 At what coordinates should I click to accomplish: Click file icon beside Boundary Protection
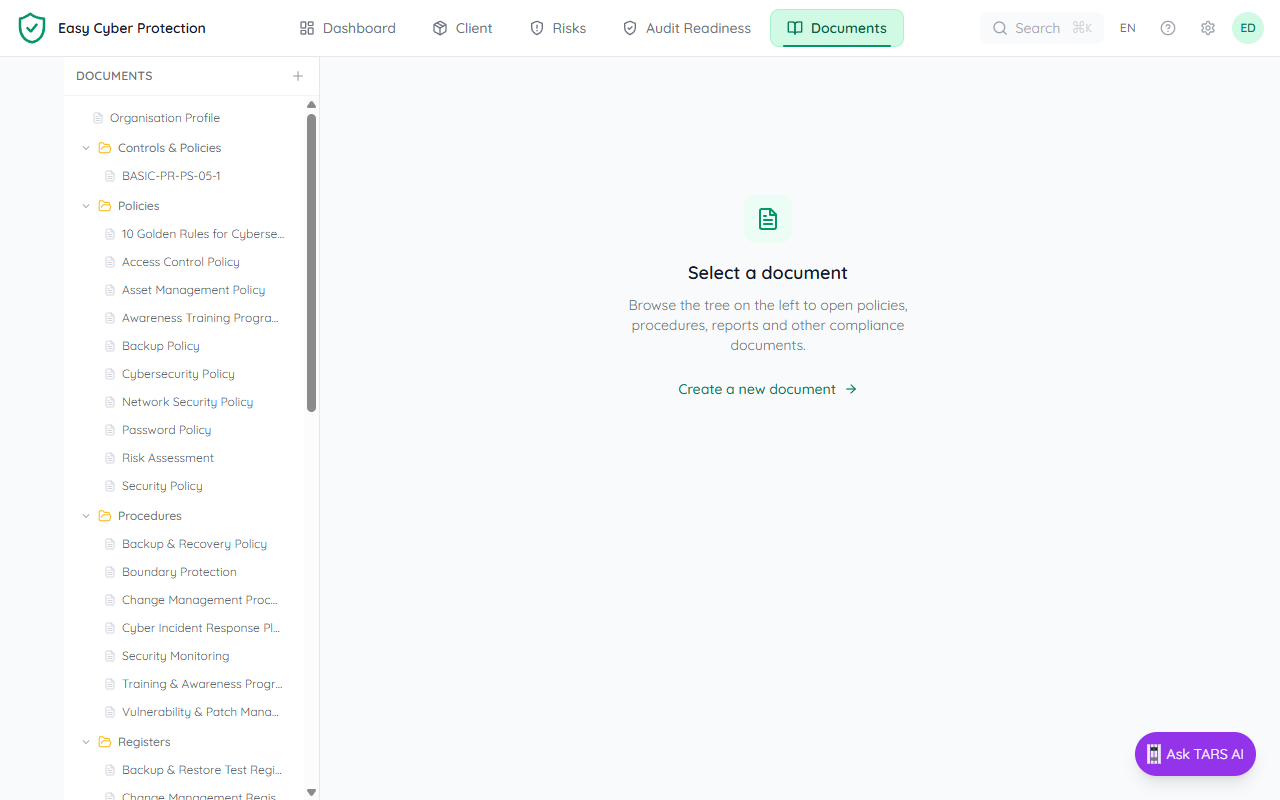pyautogui.click(x=111, y=572)
